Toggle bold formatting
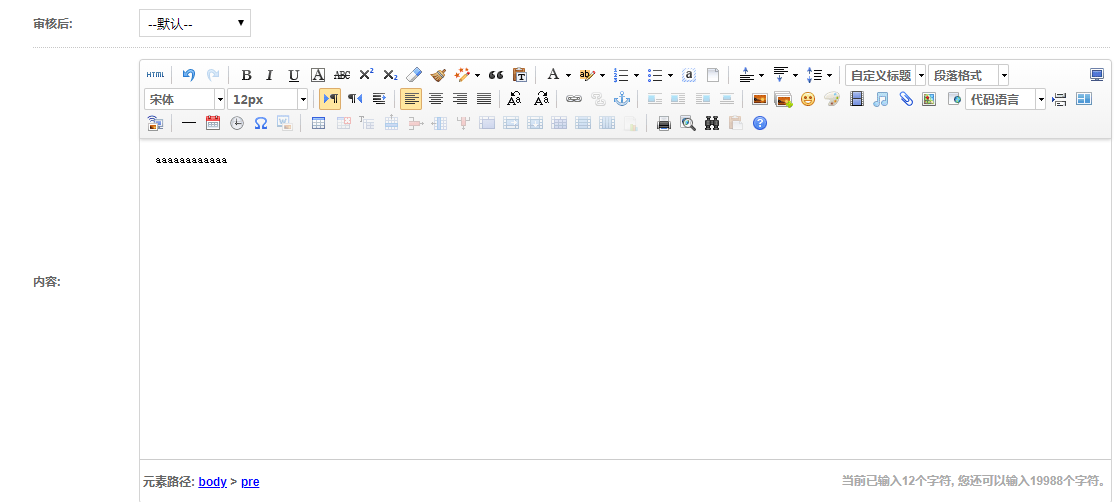The height and width of the screenshot is (502, 1120). click(x=246, y=75)
